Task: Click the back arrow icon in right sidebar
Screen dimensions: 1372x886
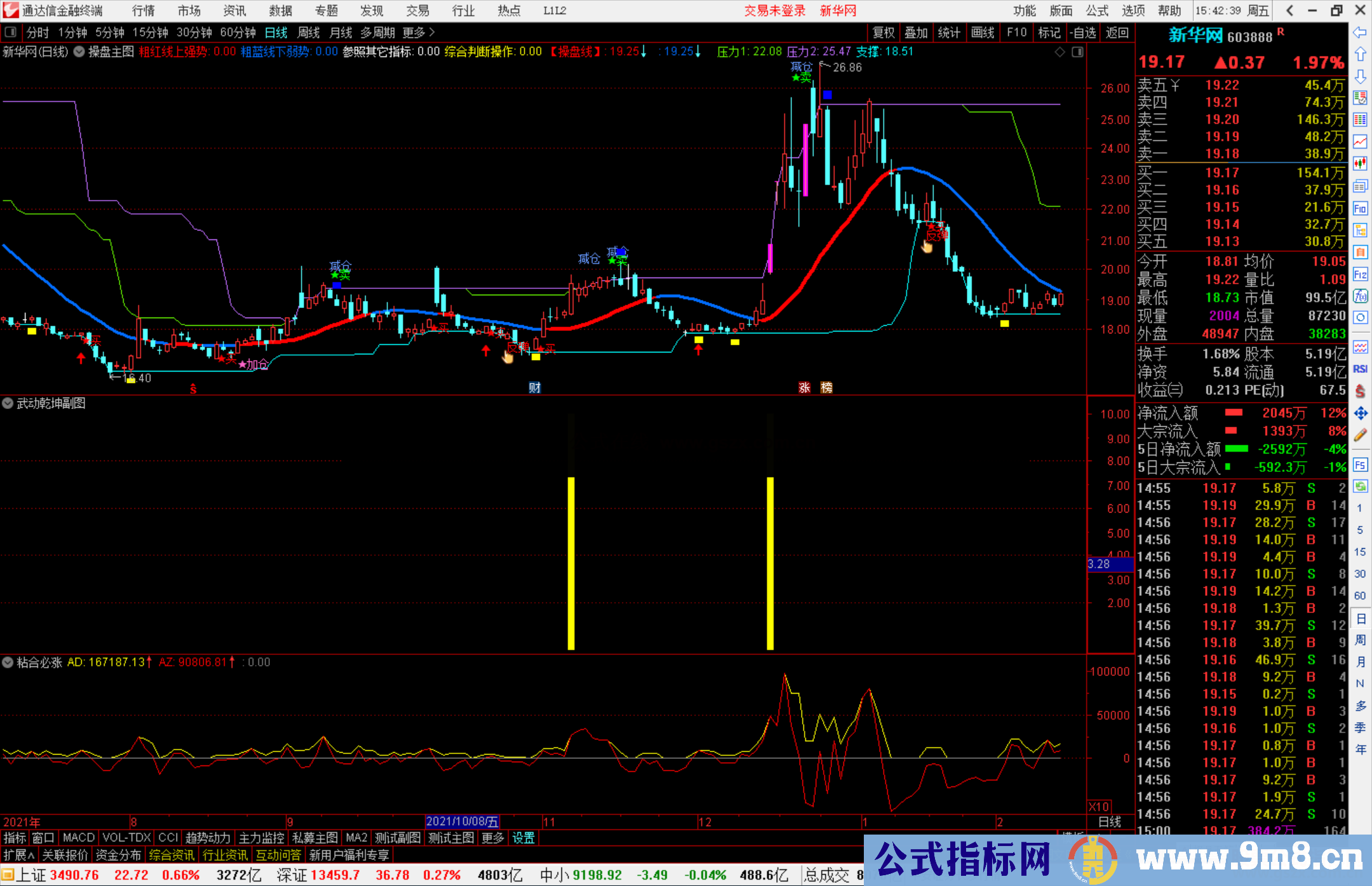Action: tap(1359, 32)
